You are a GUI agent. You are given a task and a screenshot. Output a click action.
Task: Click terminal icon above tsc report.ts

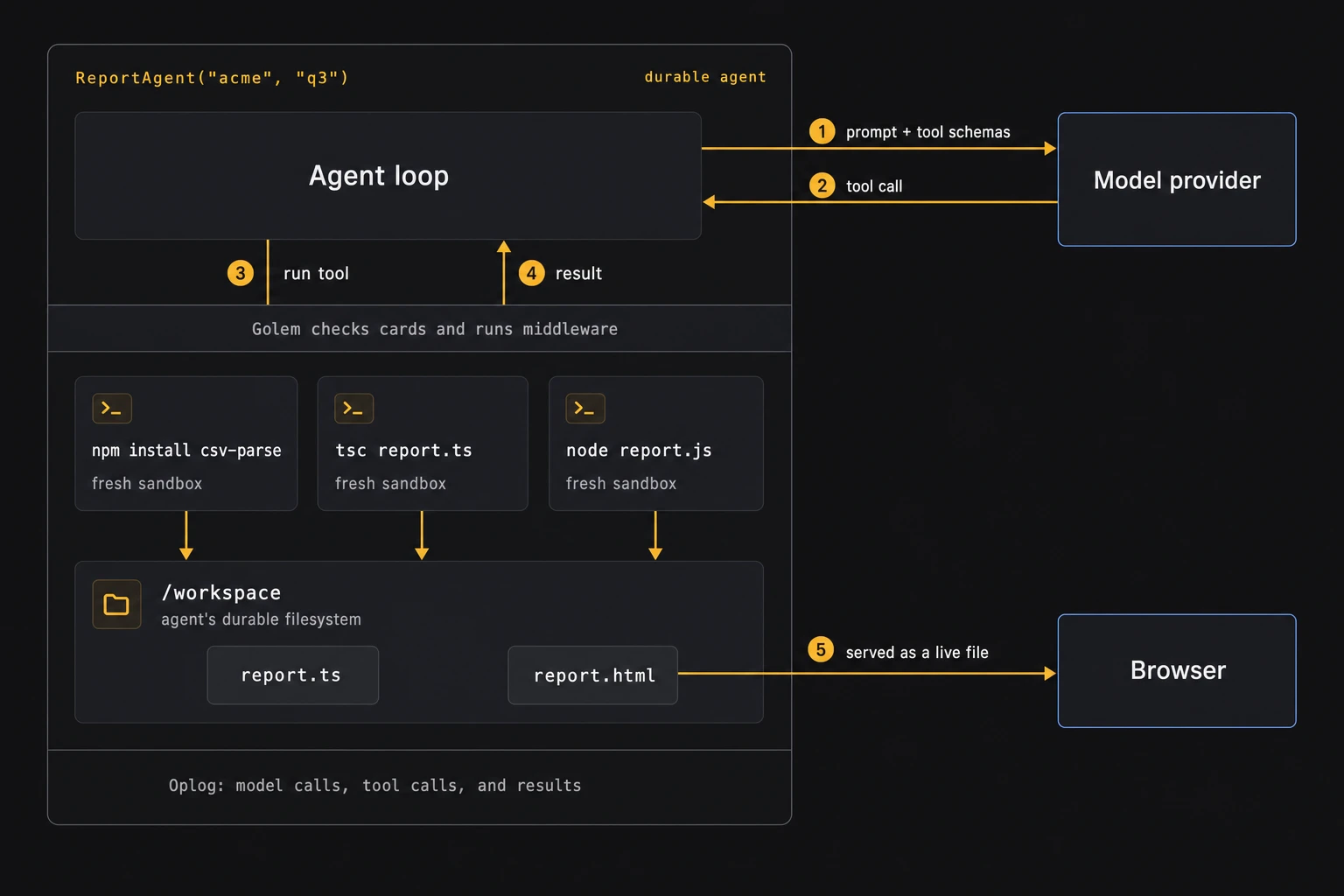pos(354,409)
